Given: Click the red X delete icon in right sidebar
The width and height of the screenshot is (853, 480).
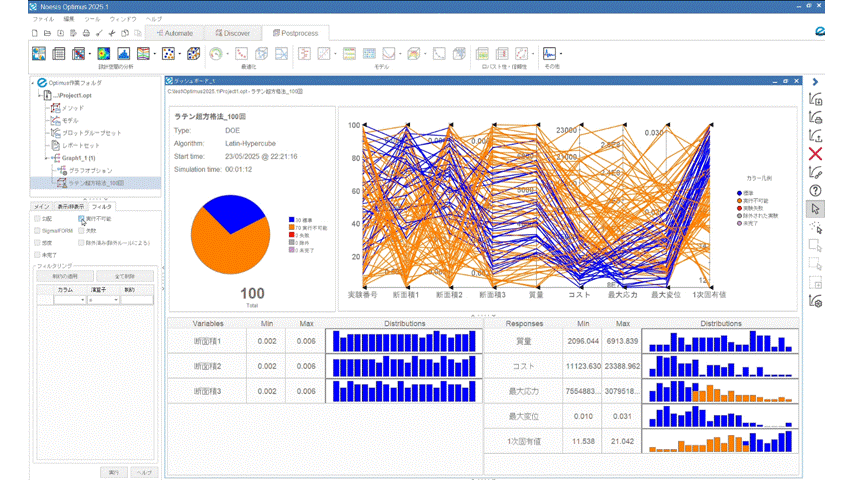Looking at the screenshot, I should click(x=815, y=154).
